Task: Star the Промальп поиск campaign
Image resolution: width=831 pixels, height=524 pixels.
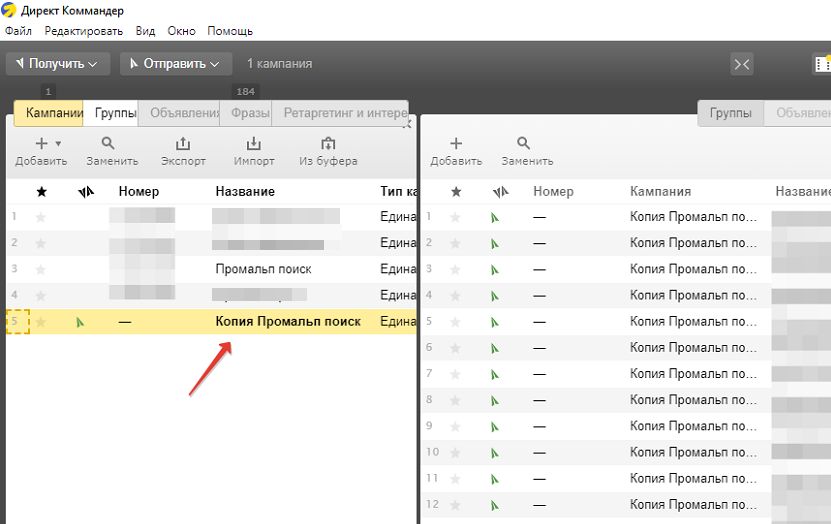Action: click(x=41, y=270)
